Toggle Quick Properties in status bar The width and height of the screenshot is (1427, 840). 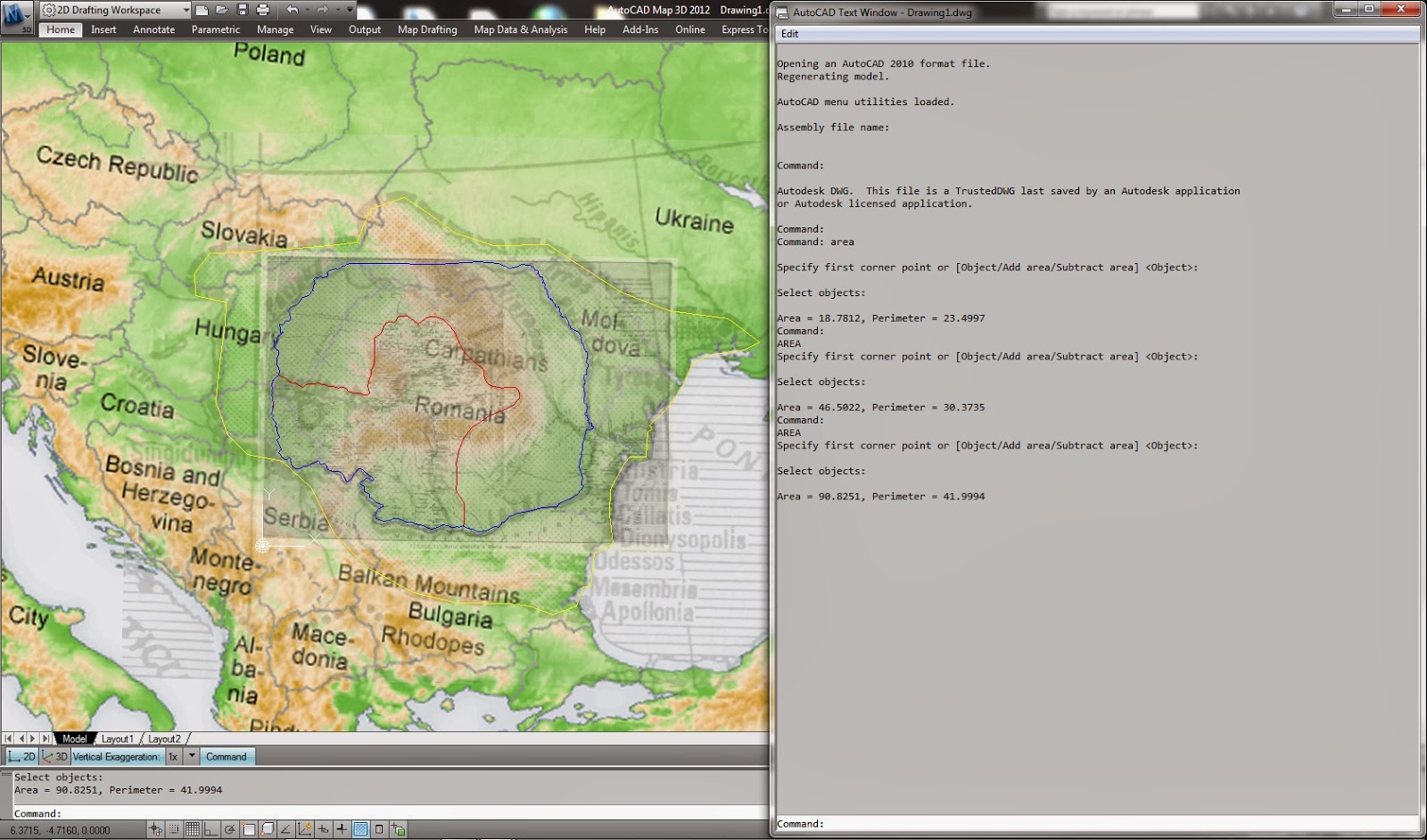click(379, 829)
